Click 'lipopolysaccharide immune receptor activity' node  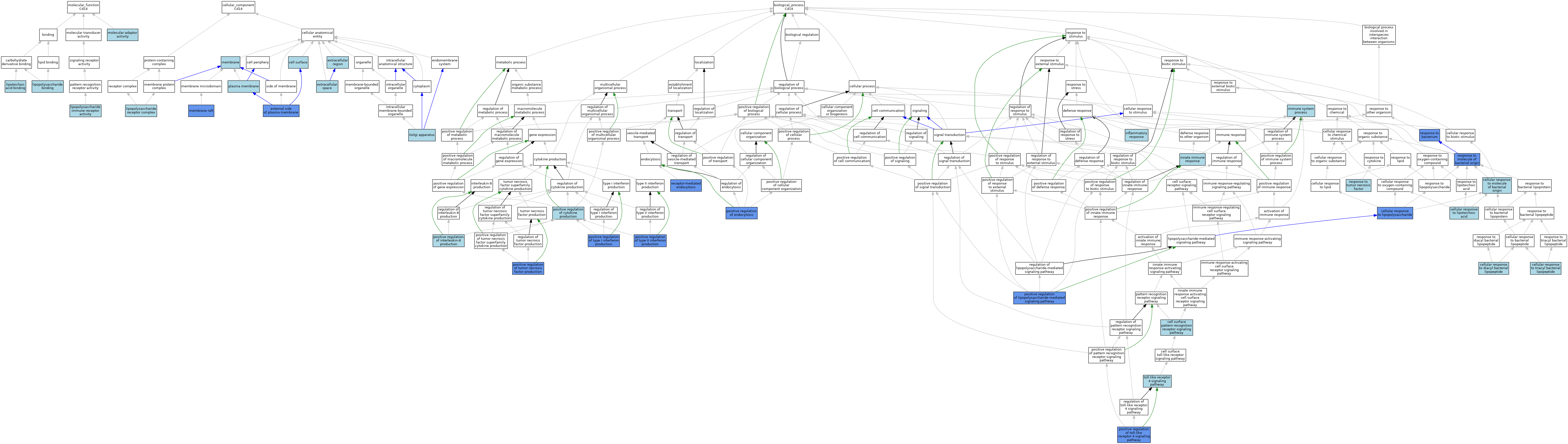coord(85,111)
